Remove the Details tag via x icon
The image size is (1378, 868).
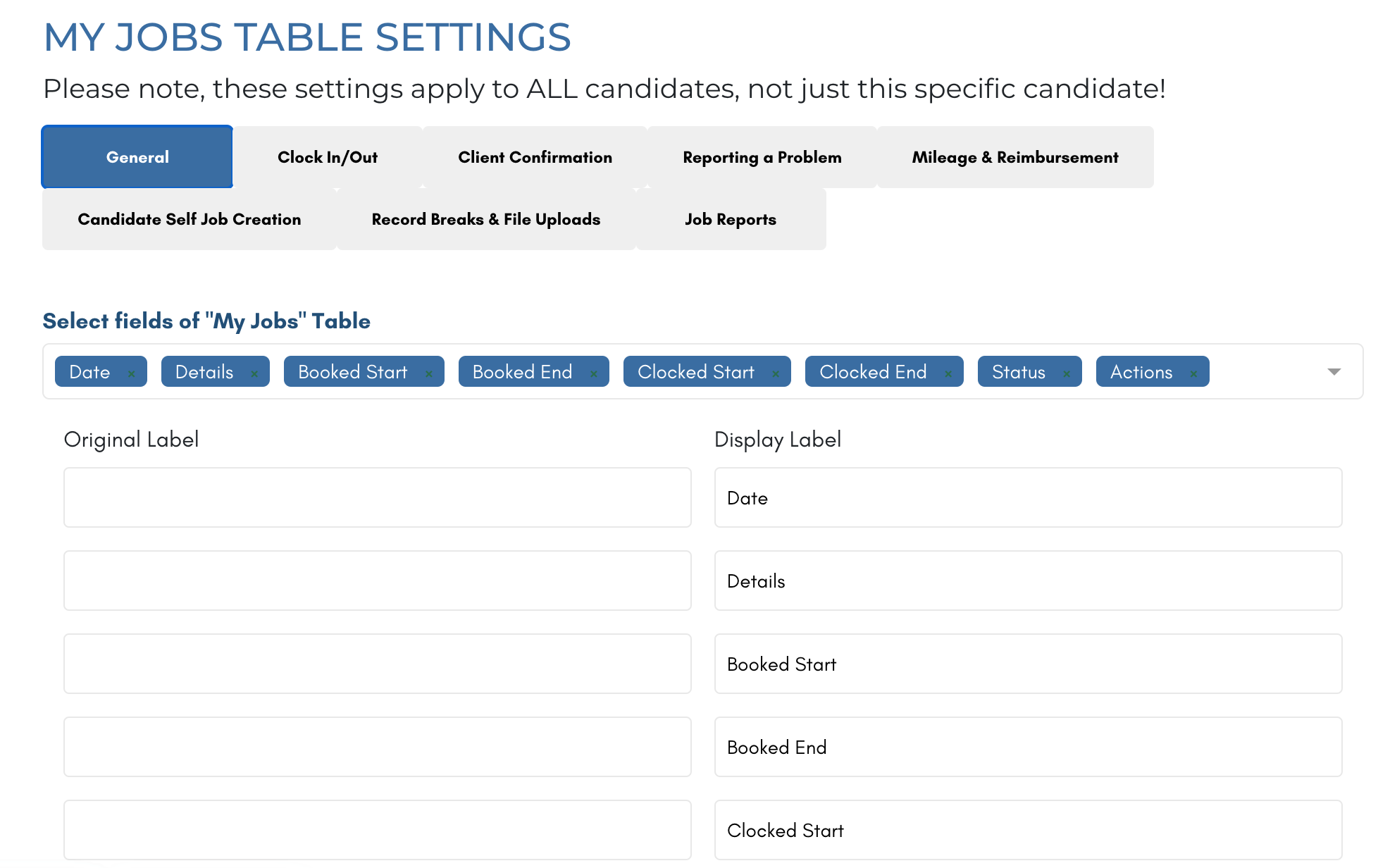tap(254, 373)
